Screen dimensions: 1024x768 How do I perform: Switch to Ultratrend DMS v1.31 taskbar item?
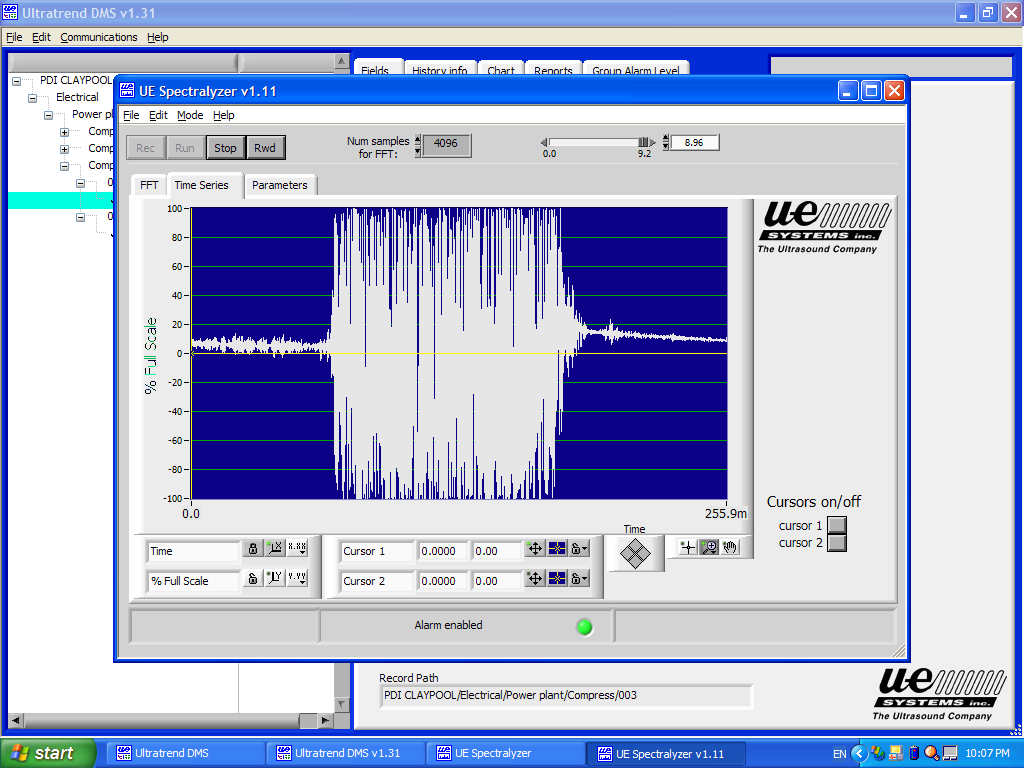[346, 753]
